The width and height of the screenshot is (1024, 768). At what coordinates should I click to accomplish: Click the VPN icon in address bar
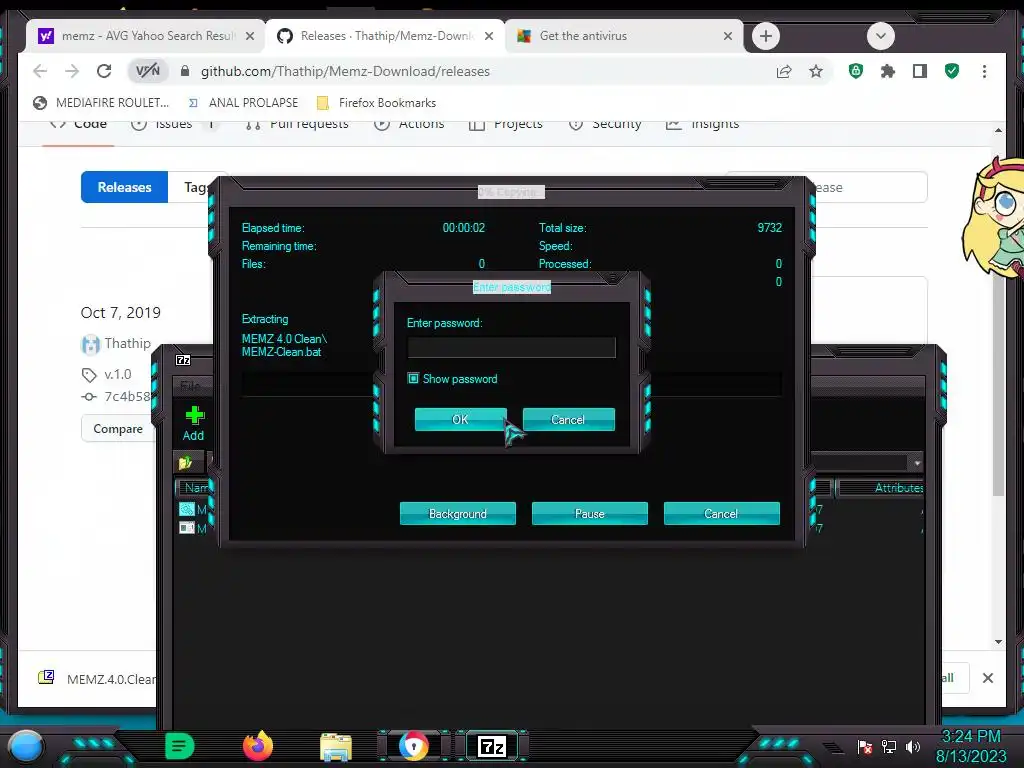148,71
